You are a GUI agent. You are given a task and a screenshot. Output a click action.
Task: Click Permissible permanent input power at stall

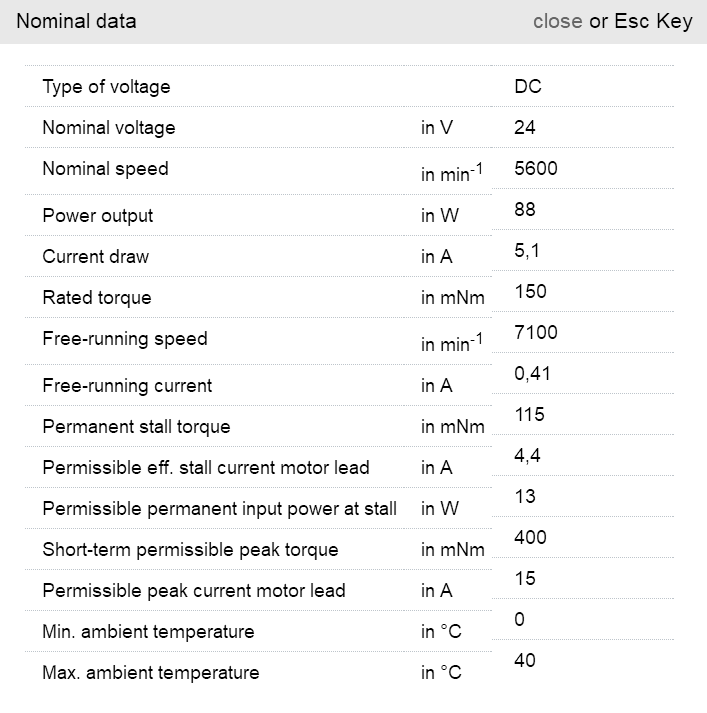click(219, 509)
